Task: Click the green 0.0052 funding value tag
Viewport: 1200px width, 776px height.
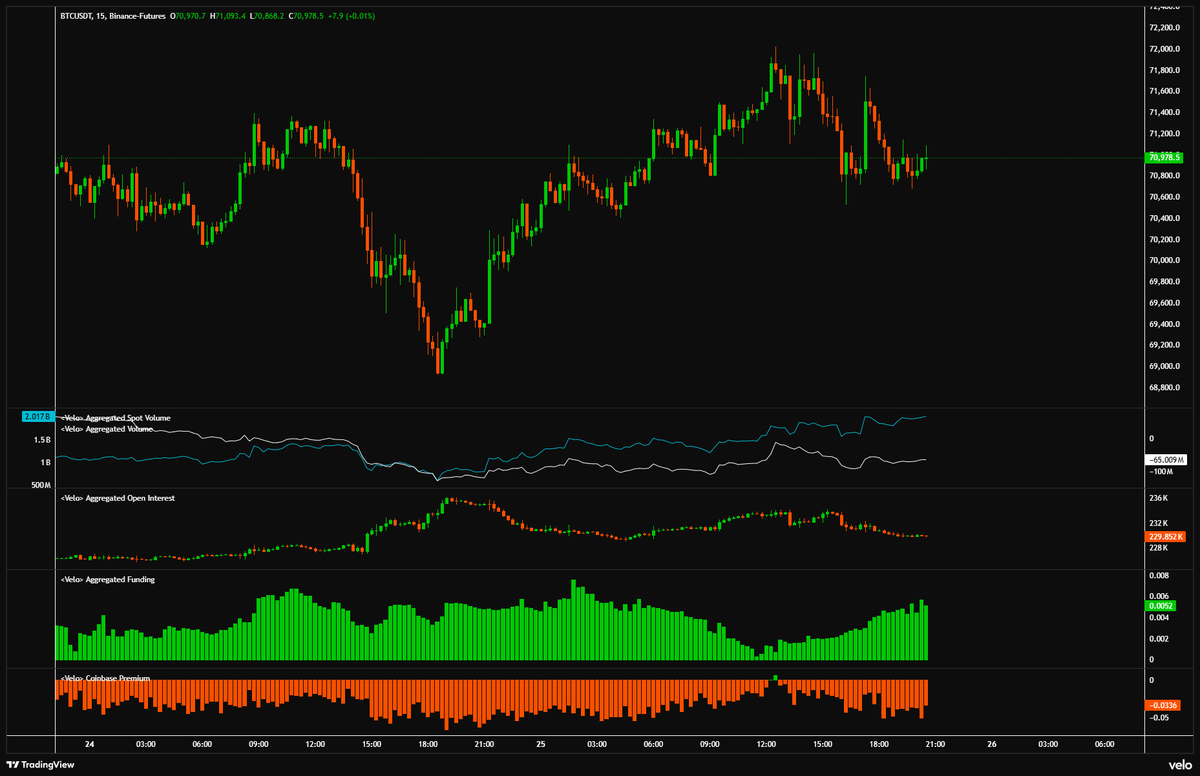Action: pyautogui.click(x=1161, y=606)
